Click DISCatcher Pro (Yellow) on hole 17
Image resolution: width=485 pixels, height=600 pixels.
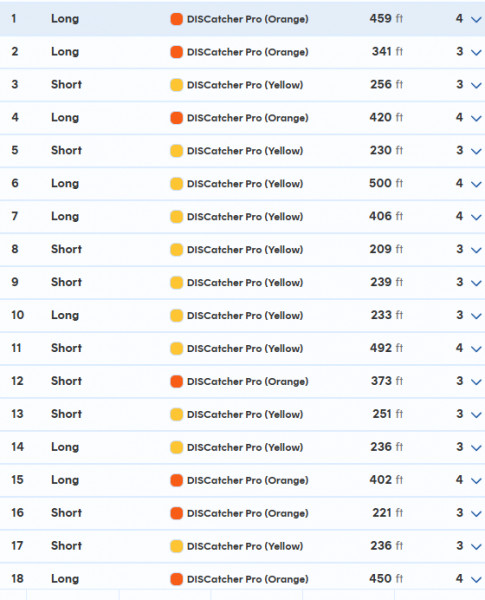[x=245, y=546]
